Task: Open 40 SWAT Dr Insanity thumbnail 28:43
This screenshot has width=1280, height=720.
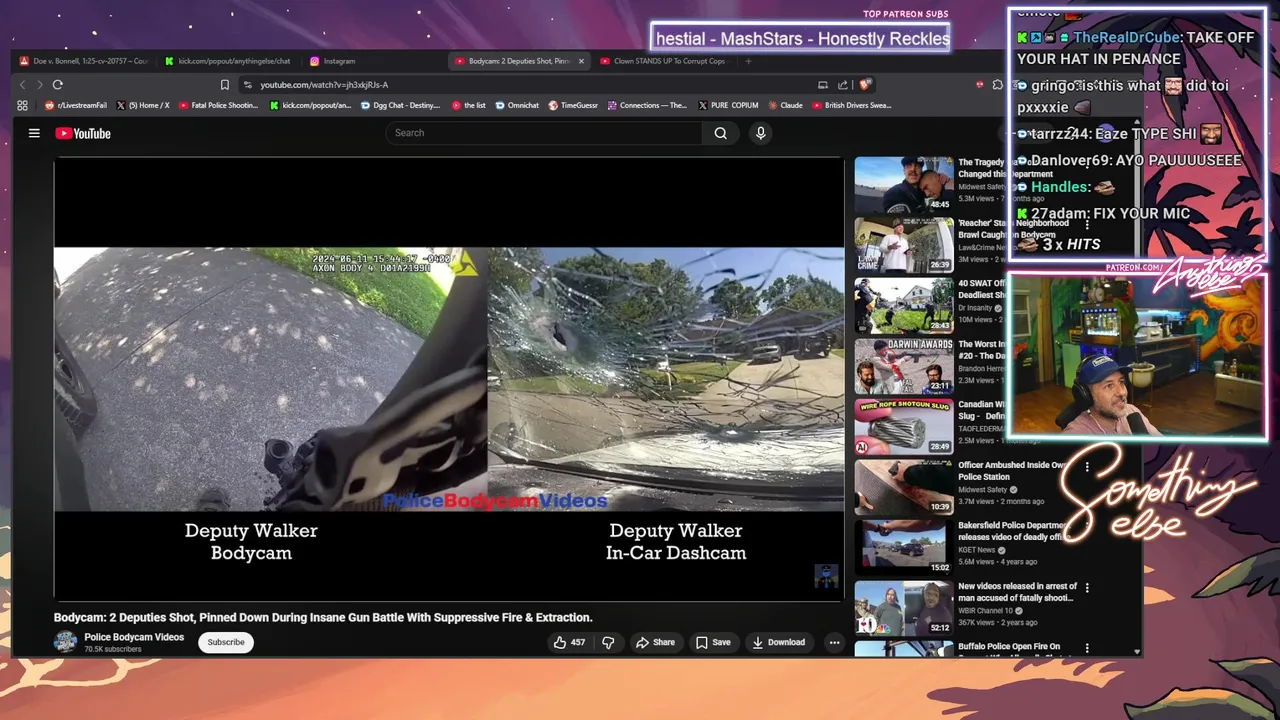Action: coord(904,306)
